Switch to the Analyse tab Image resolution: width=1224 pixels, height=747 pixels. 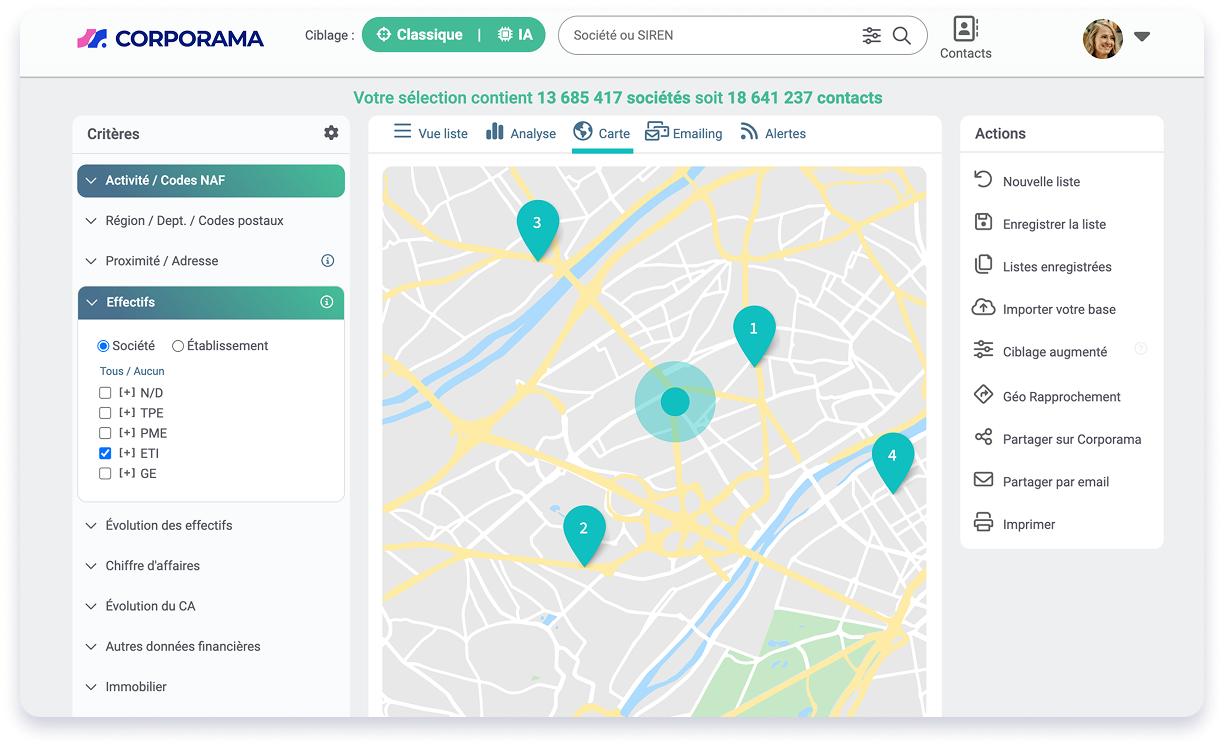532,133
